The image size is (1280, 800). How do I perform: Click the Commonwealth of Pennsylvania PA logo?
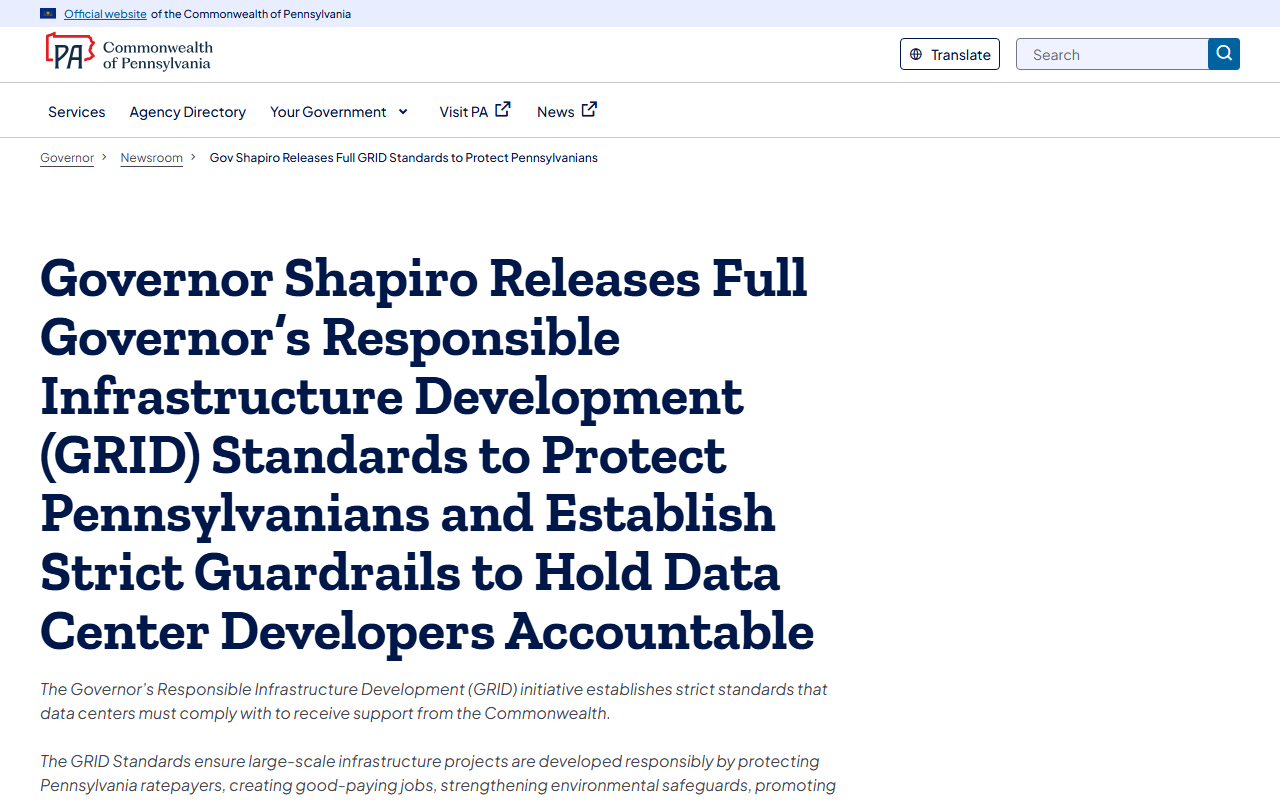point(128,52)
